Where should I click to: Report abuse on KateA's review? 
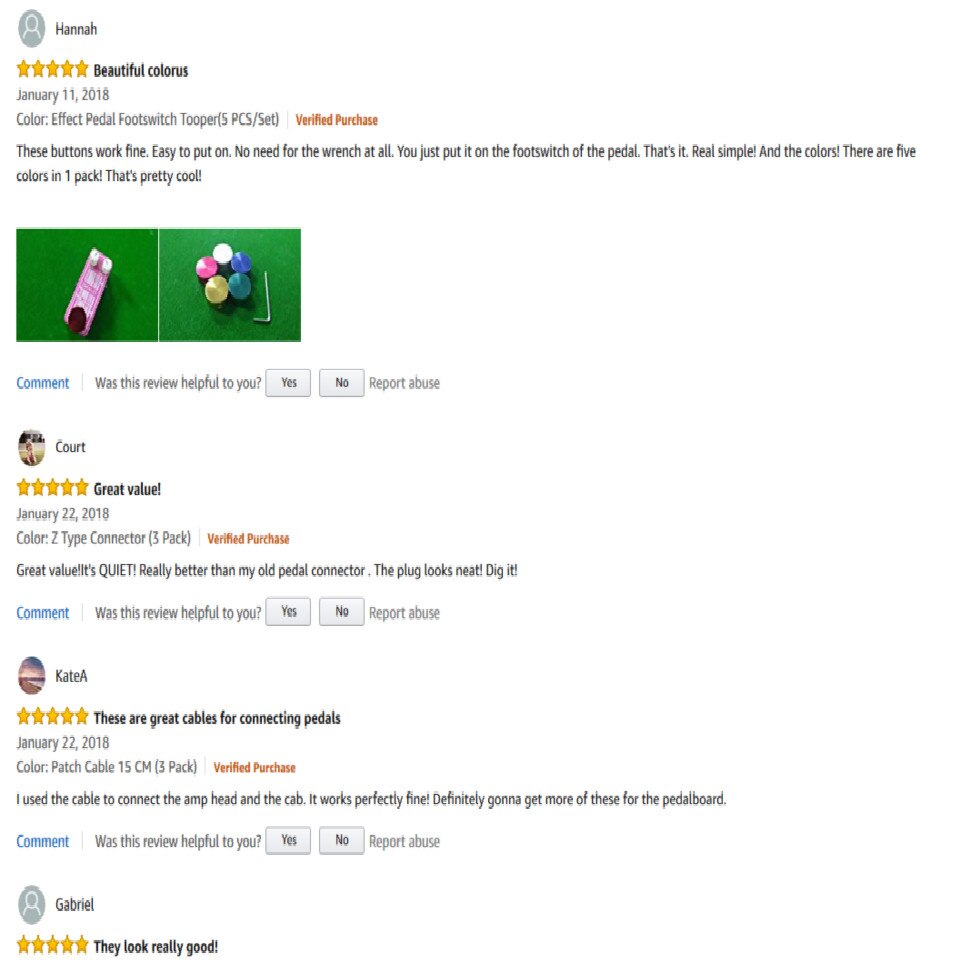pos(404,842)
